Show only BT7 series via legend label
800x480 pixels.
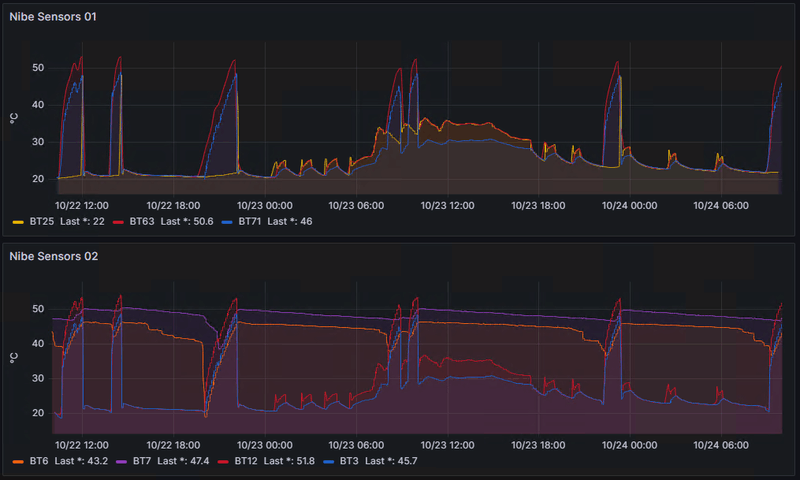click(142, 461)
